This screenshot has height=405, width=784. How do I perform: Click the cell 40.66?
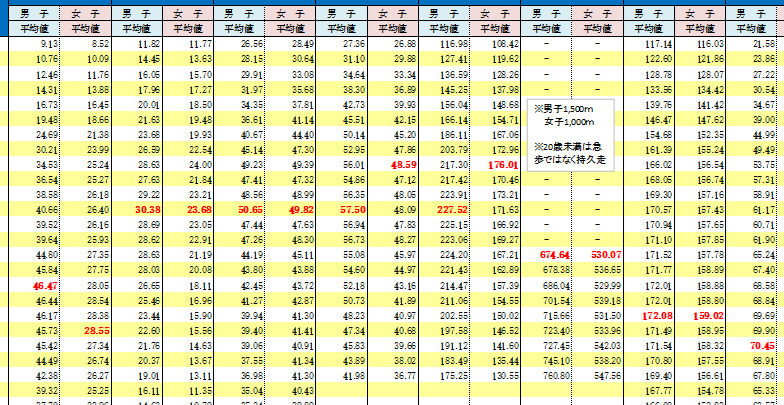[48, 210]
